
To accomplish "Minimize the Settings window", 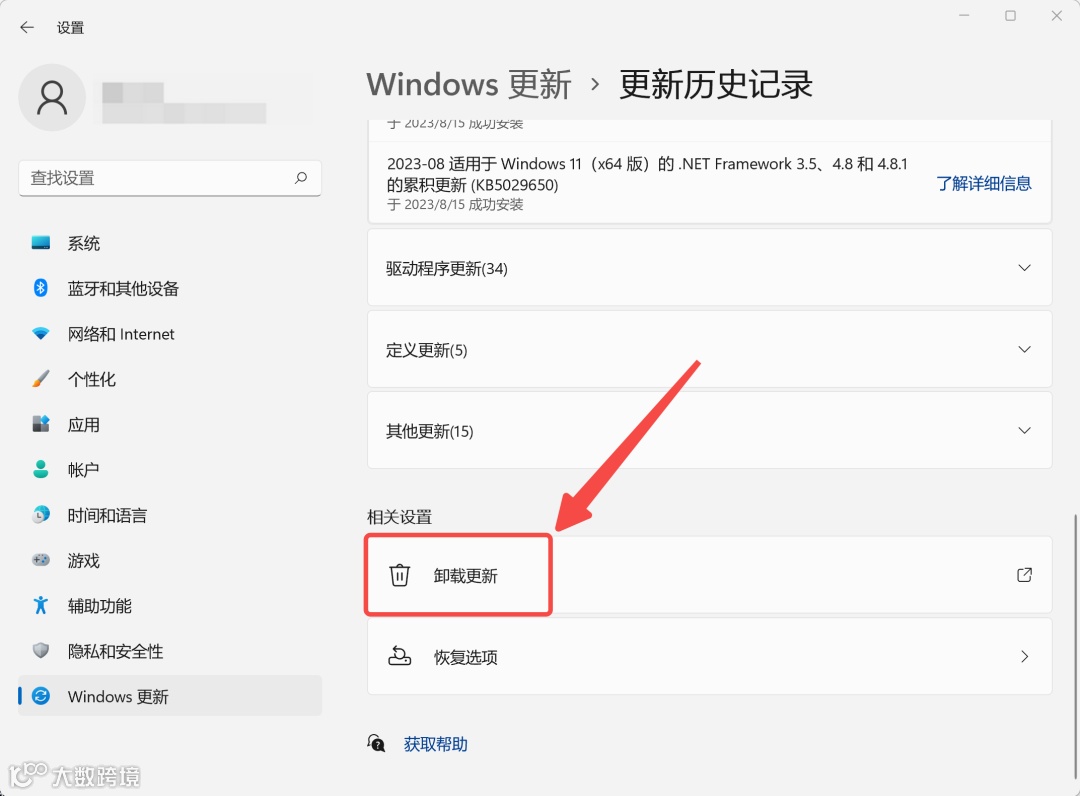I will 964,16.
